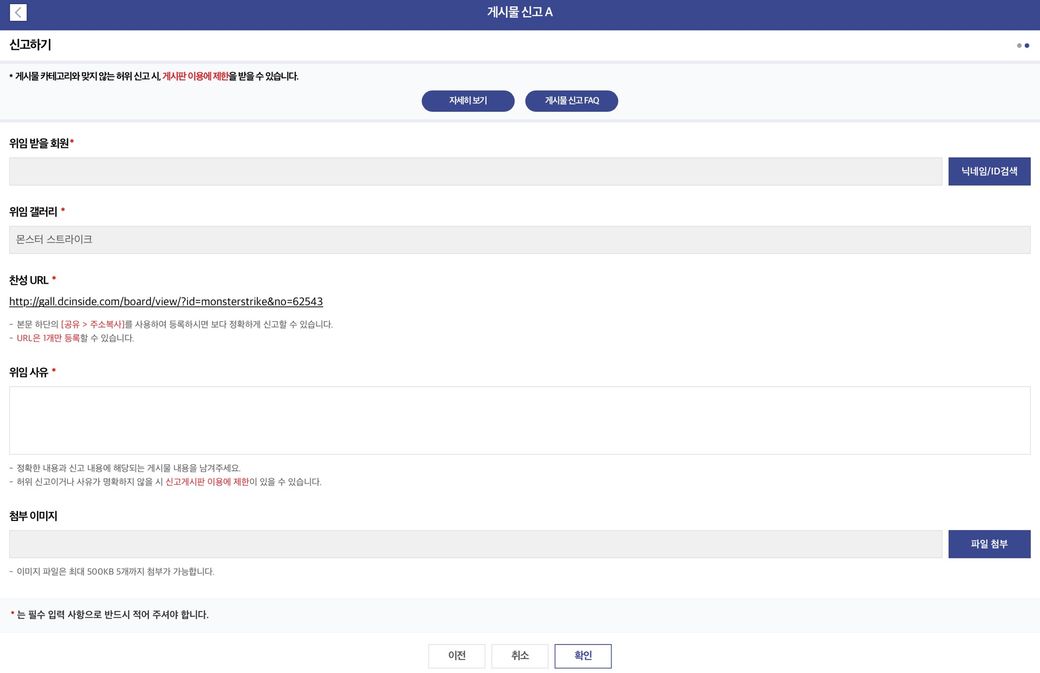1040x673 pixels.
Task: Open the 게시물 신고 FAQ button
Action: 572,101
